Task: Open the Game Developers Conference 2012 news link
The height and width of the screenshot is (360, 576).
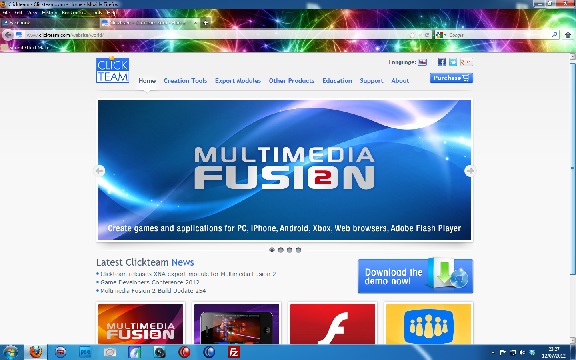Action: pyautogui.click(x=150, y=282)
